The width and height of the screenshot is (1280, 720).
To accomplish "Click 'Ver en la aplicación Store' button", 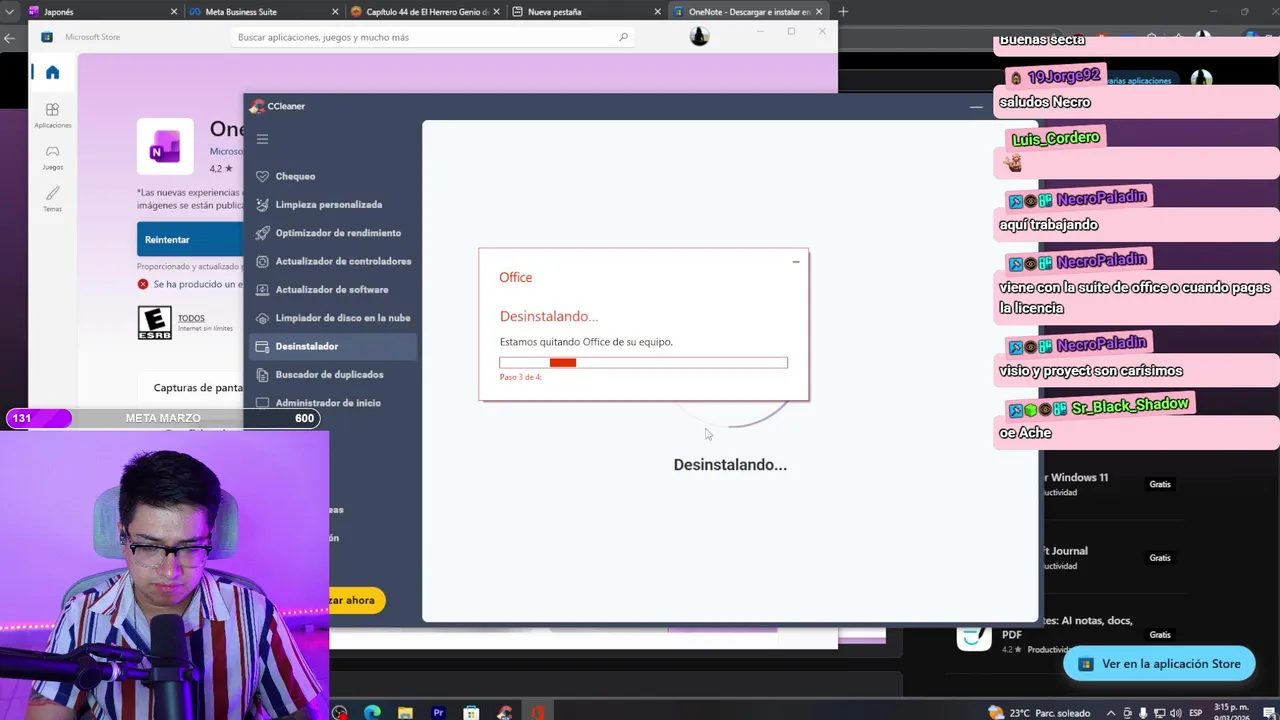I will pyautogui.click(x=1159, y=664).
